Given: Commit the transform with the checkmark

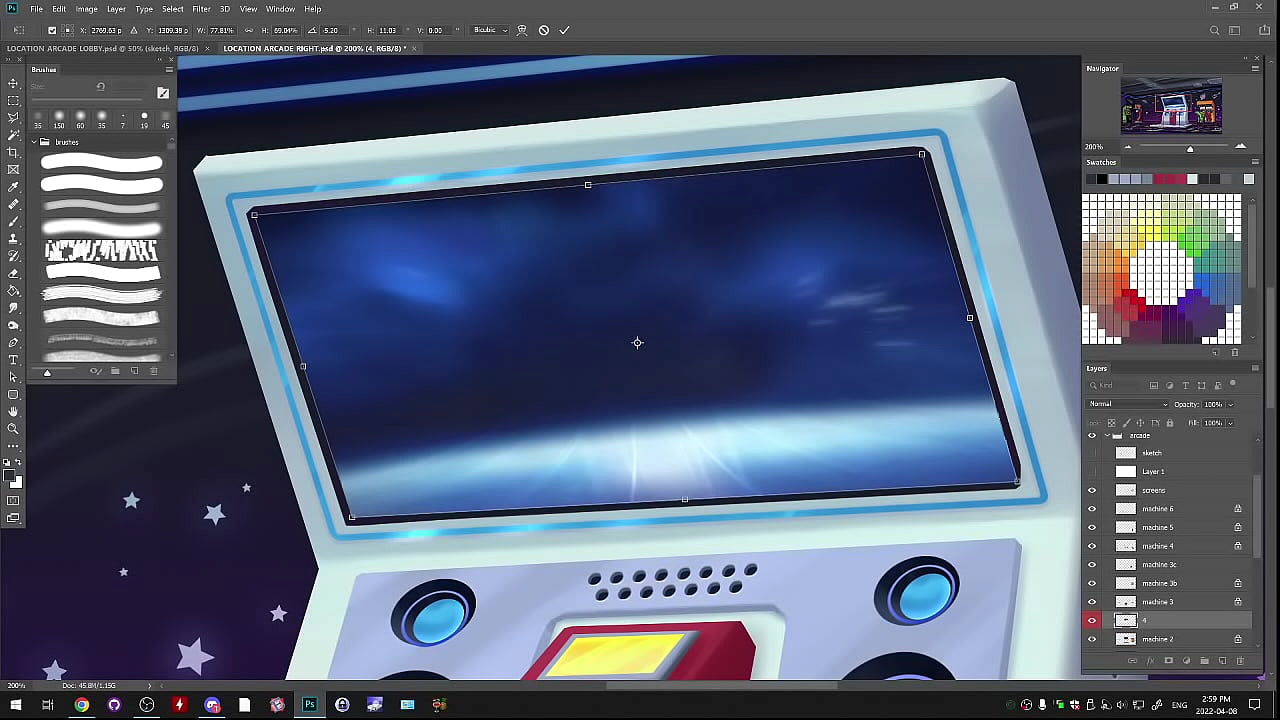Looking at the screenshot, I should (x=564, y=30).
